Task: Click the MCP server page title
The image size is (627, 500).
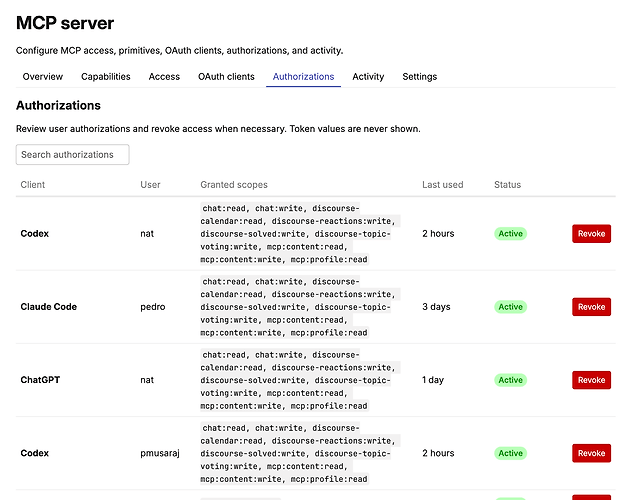Action: coord(65,23)
